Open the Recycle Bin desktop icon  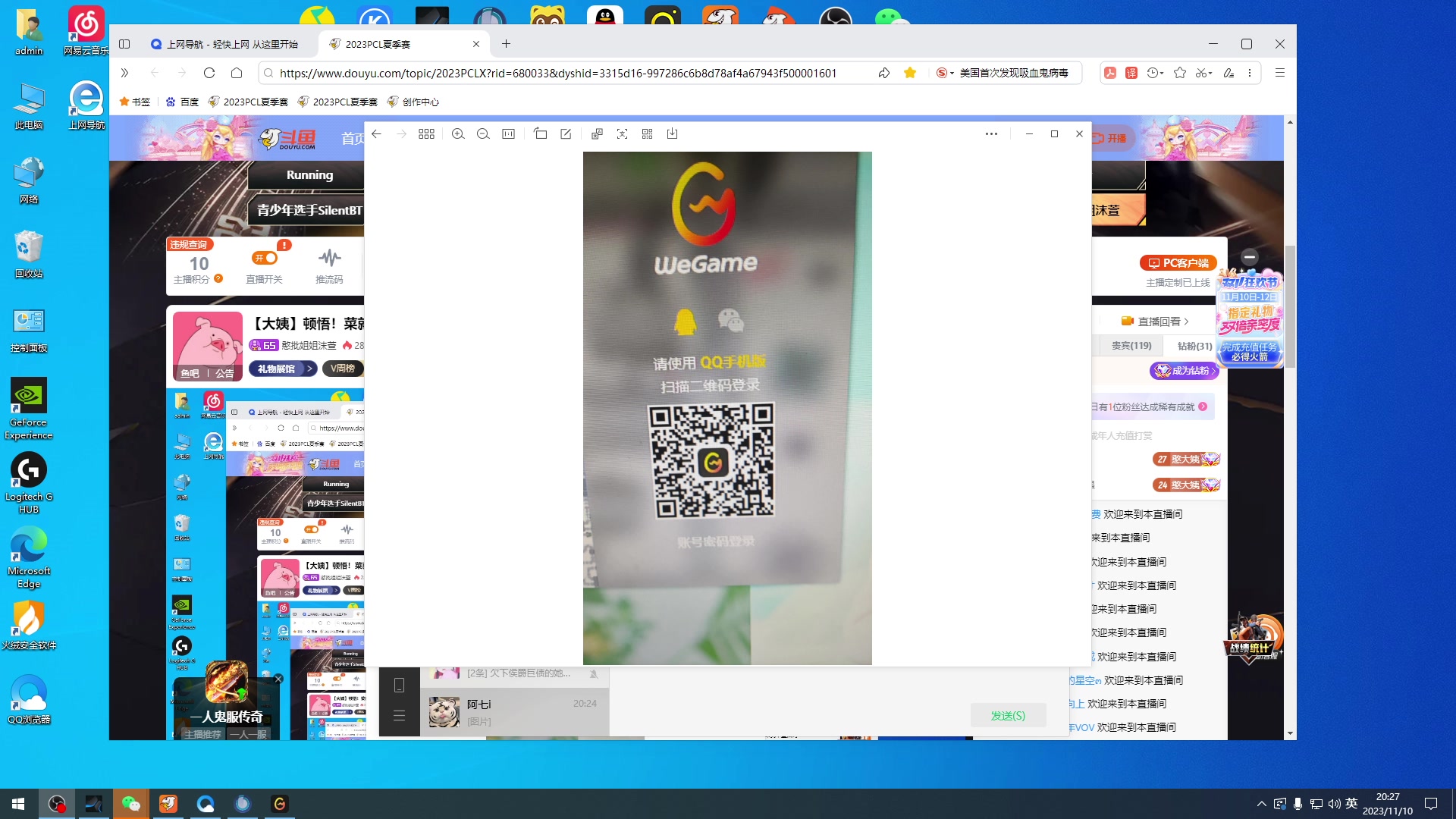click(x=29, y=255)
